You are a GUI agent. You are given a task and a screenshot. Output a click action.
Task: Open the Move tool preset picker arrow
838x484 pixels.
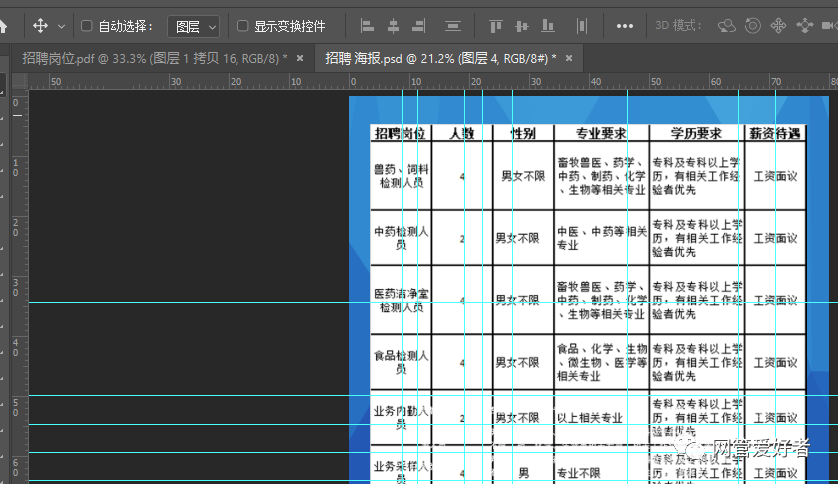(x=61, y=26)
